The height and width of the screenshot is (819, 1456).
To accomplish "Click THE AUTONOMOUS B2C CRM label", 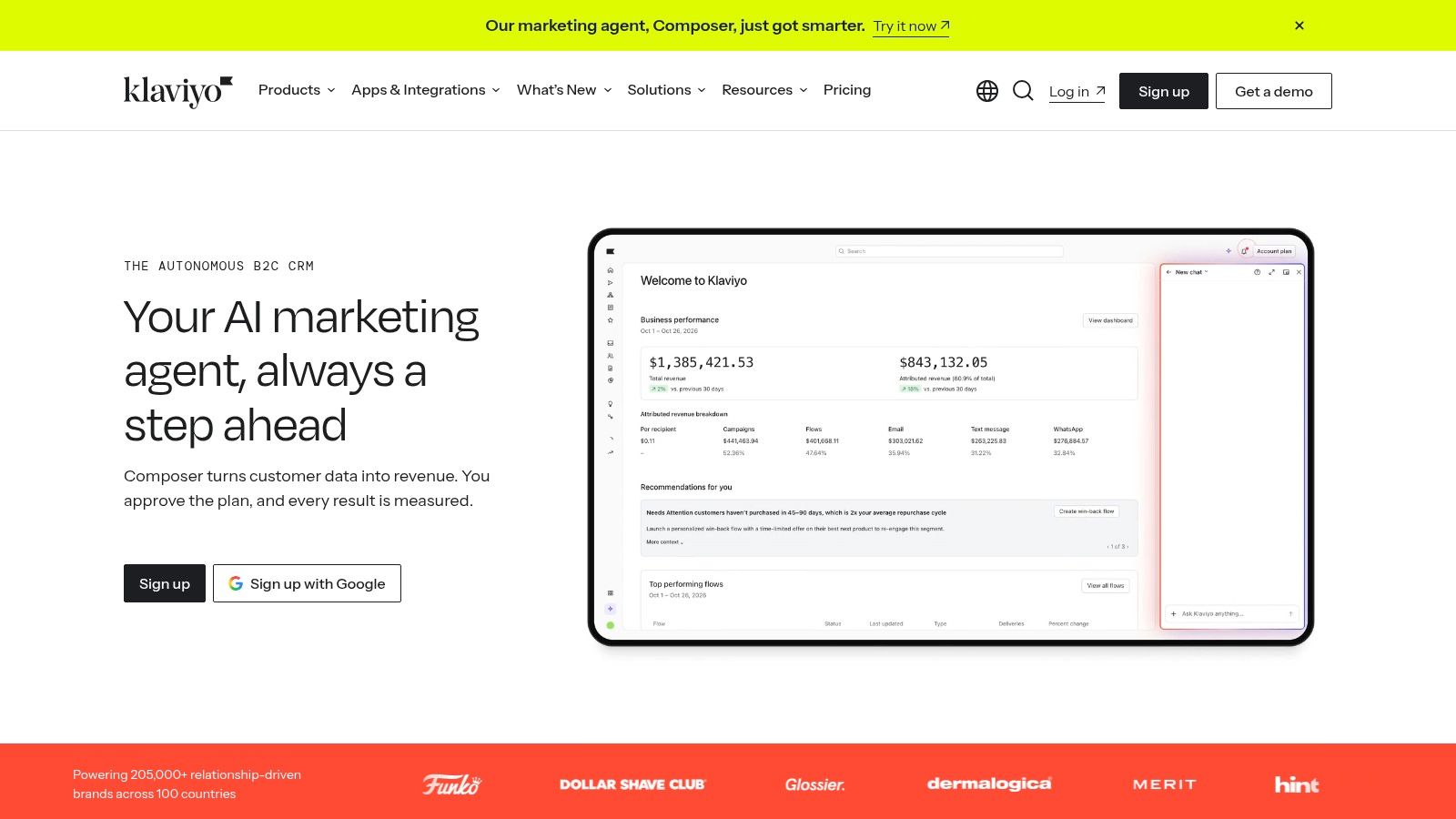I will (218, 266).
